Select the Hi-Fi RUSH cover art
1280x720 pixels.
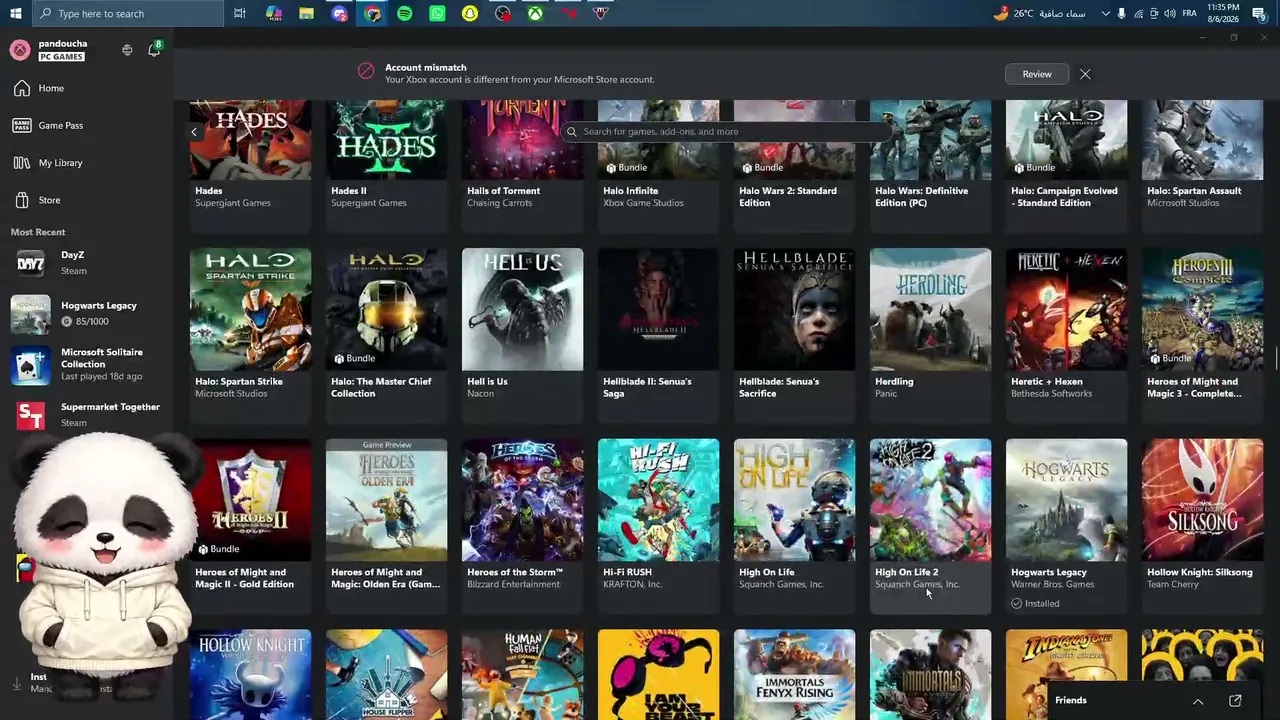point(658,500)
